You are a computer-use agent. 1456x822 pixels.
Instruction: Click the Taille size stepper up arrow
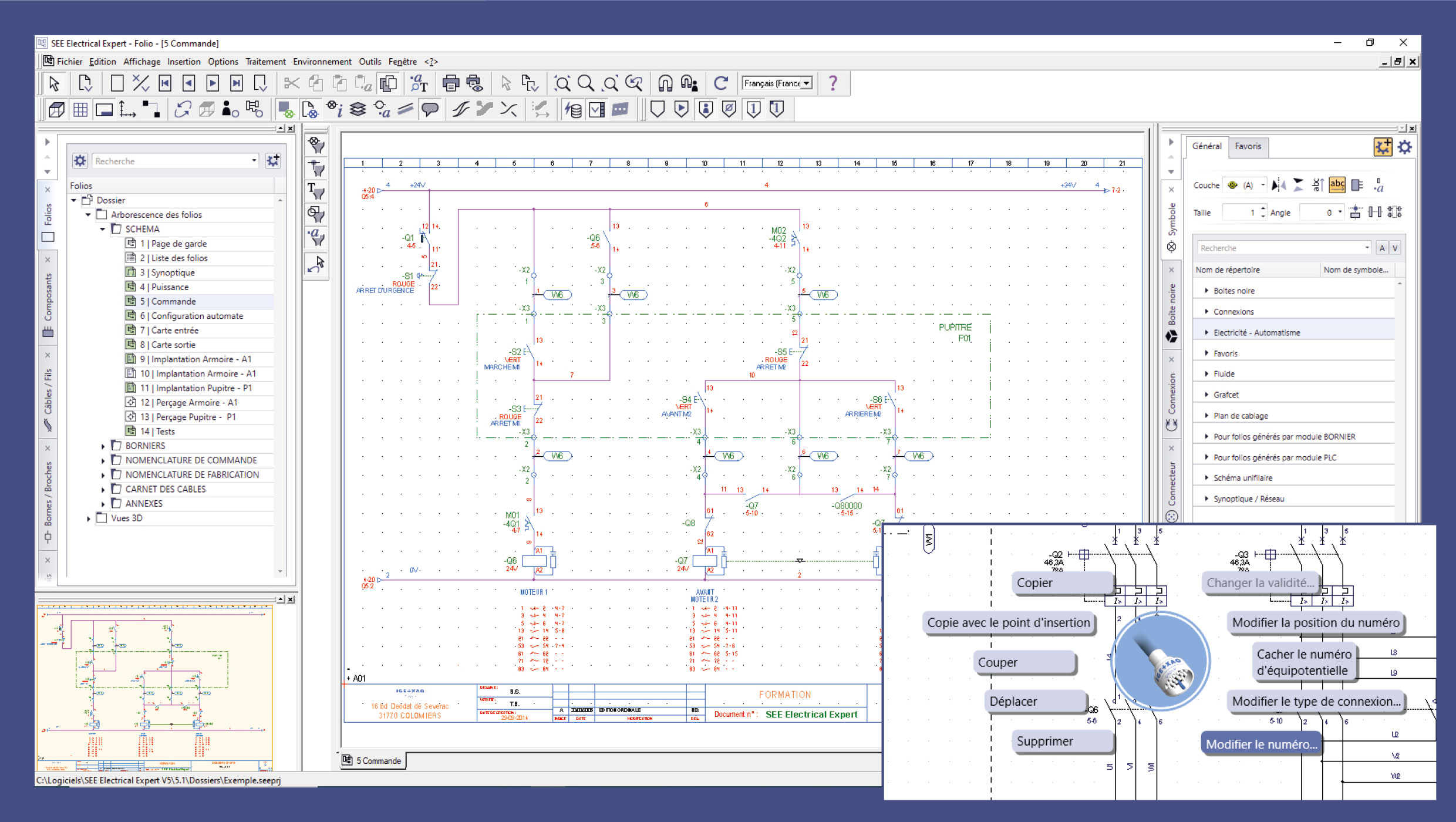(1263, 208)
